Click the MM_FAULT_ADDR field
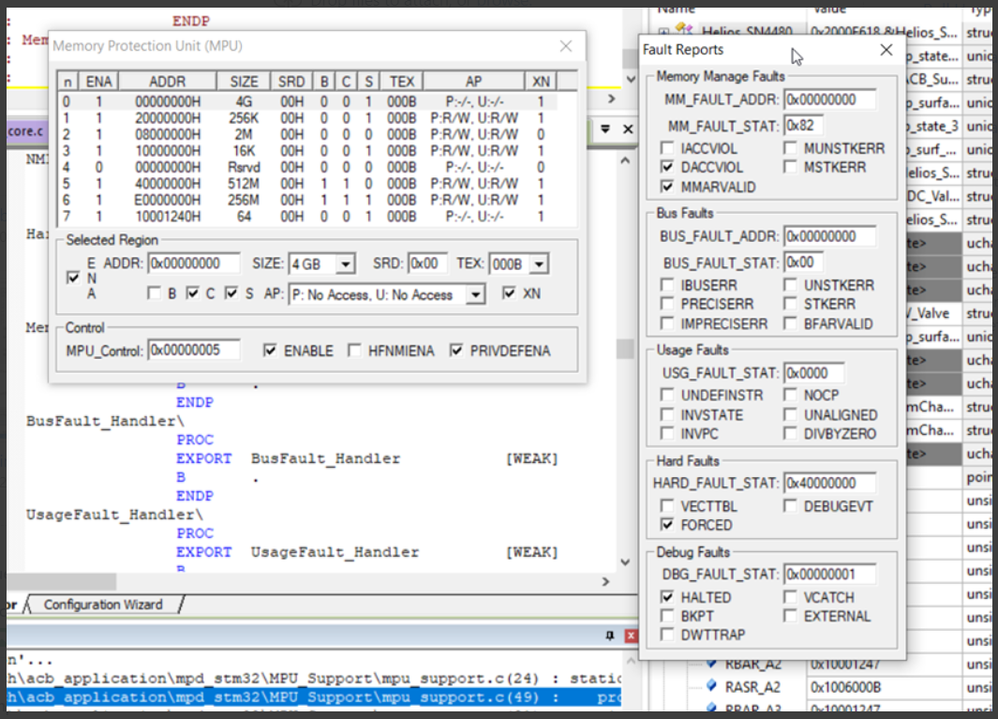Screen dimensions: 998x719 pos(829,100)
